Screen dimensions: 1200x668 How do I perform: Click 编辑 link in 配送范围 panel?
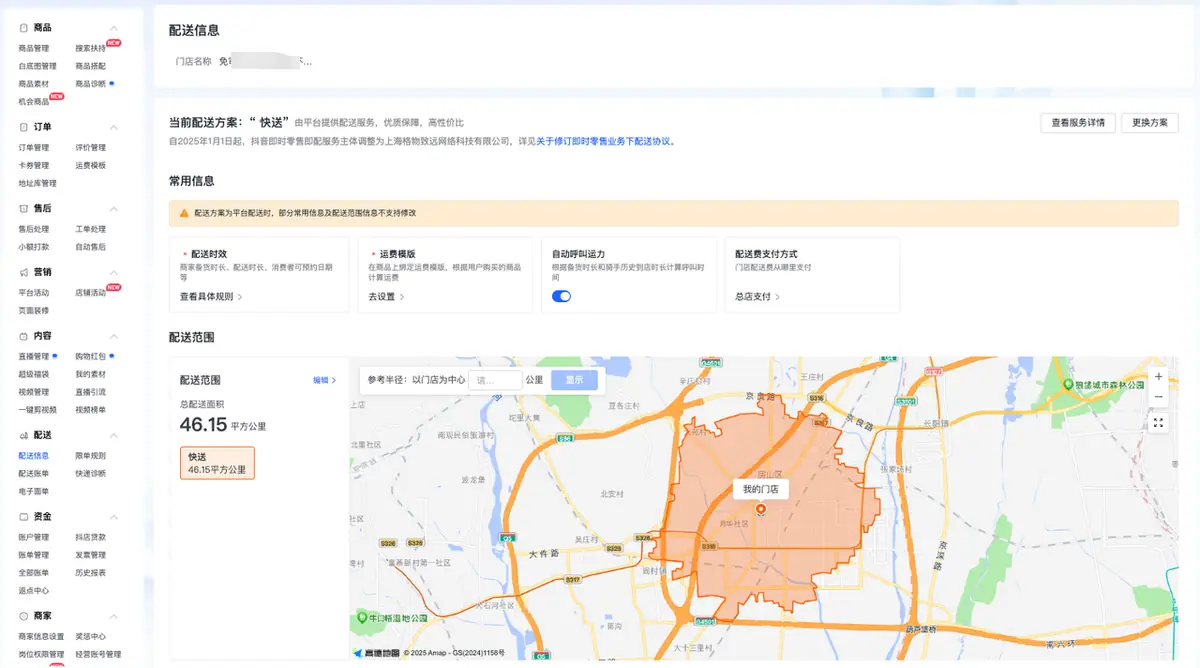coord(325,380)
